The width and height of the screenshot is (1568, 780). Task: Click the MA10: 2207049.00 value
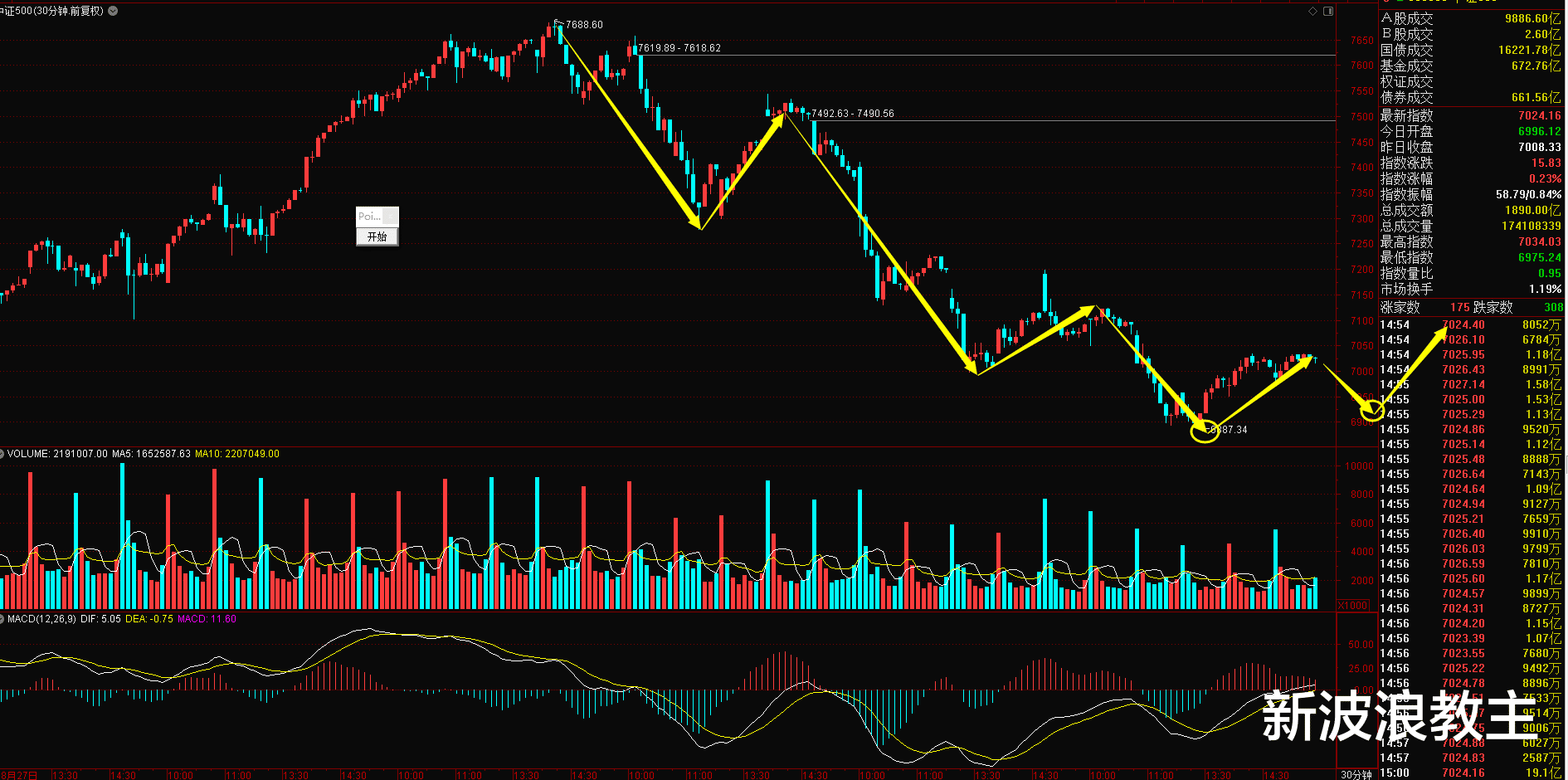(x=237, y=454)
